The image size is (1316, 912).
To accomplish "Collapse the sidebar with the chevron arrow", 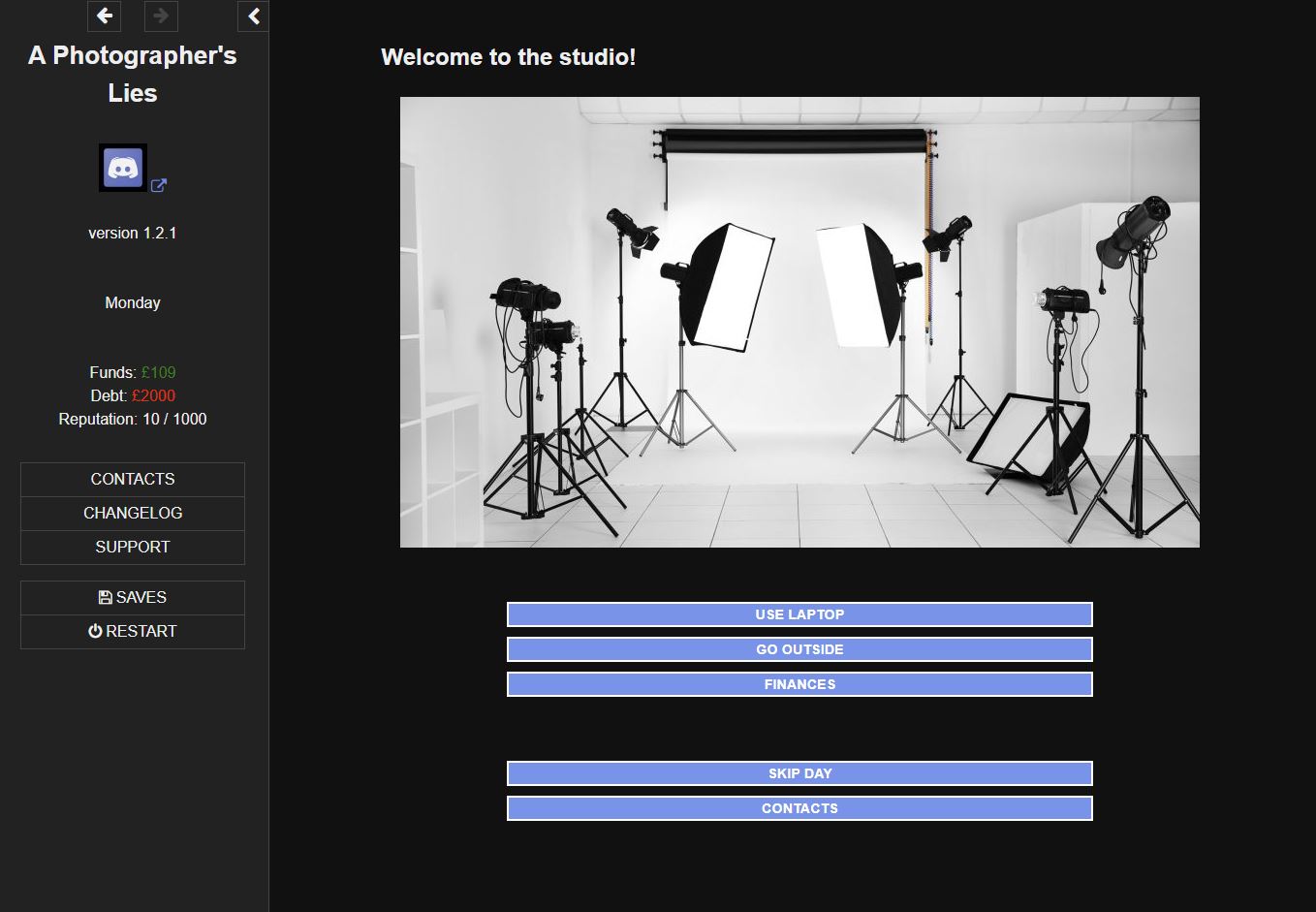I will click(x=253, y=16).
